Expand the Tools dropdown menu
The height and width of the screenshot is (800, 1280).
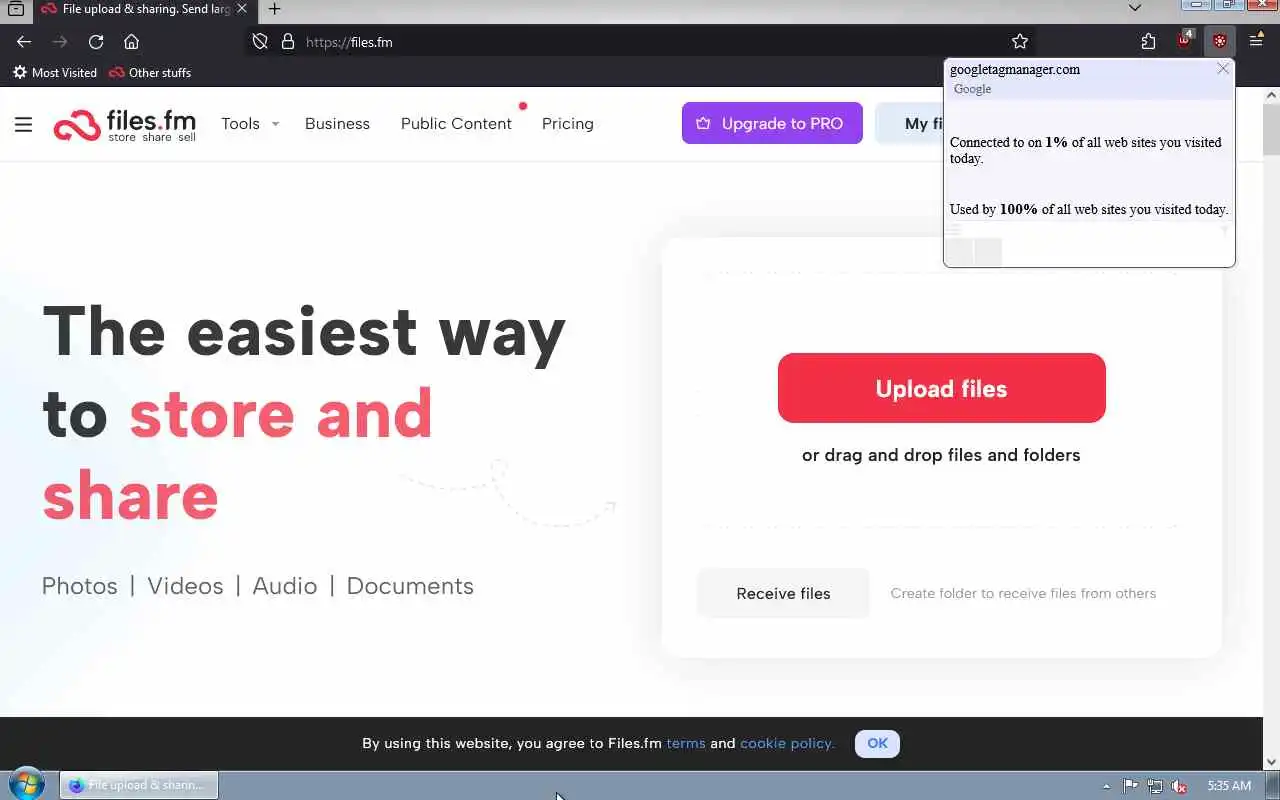[x=250, y=124]
